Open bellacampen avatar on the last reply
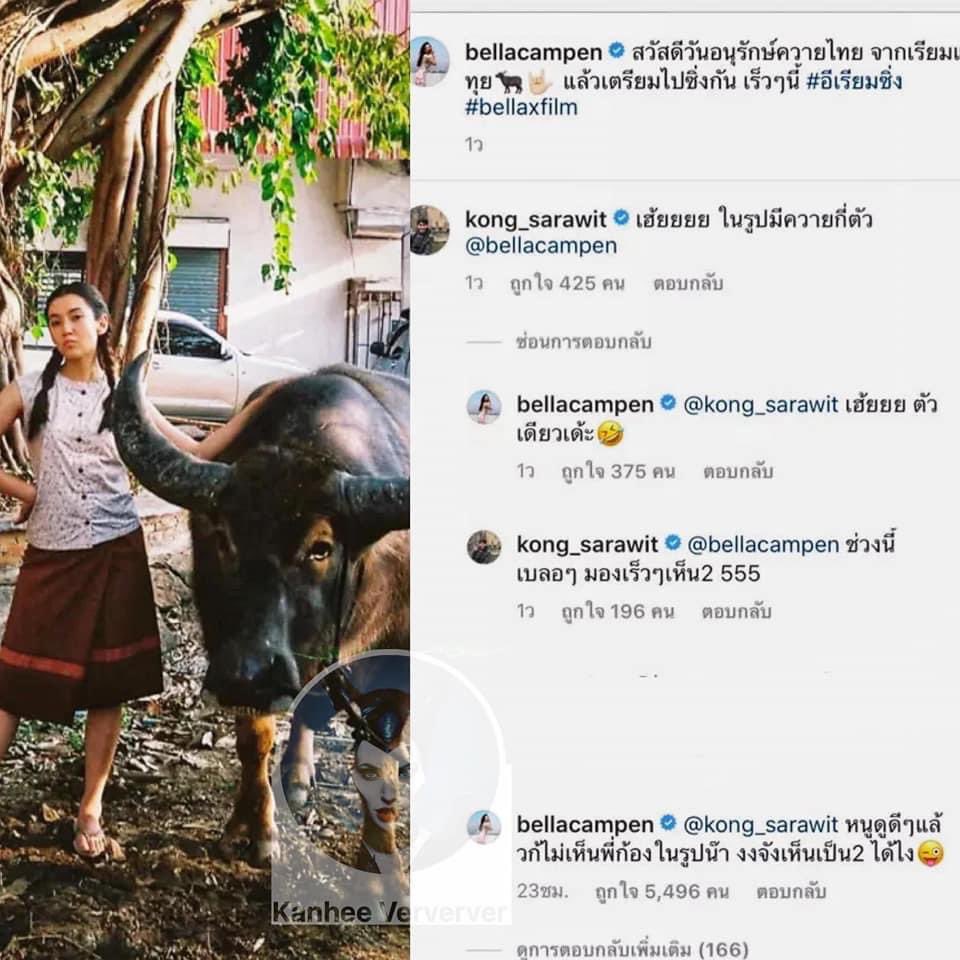 (x=484, y=827)
